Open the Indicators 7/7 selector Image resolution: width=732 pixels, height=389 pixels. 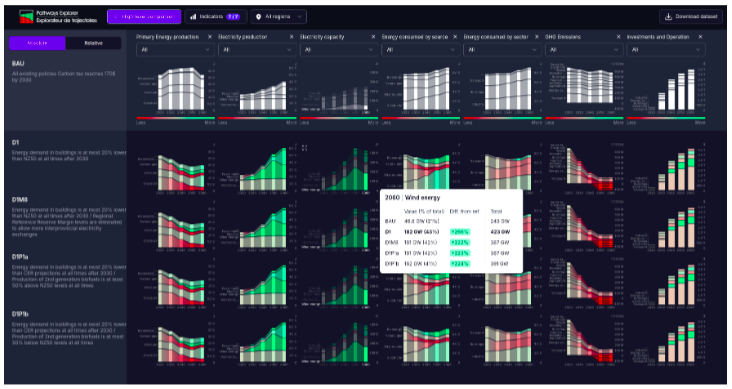click(x=215, y=17)
